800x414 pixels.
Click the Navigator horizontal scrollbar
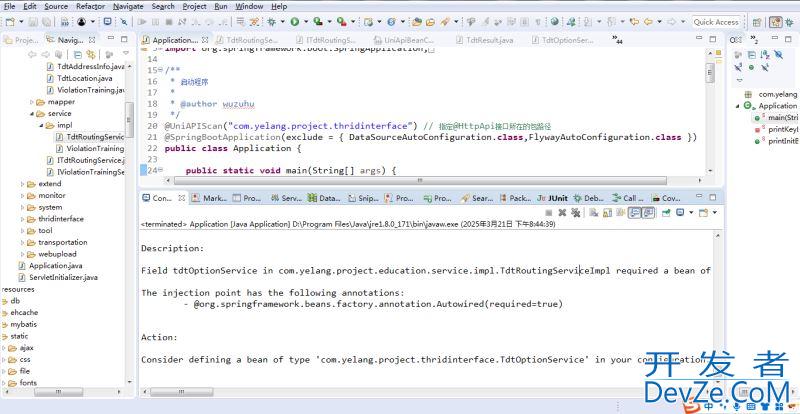[x=59, y=392]
